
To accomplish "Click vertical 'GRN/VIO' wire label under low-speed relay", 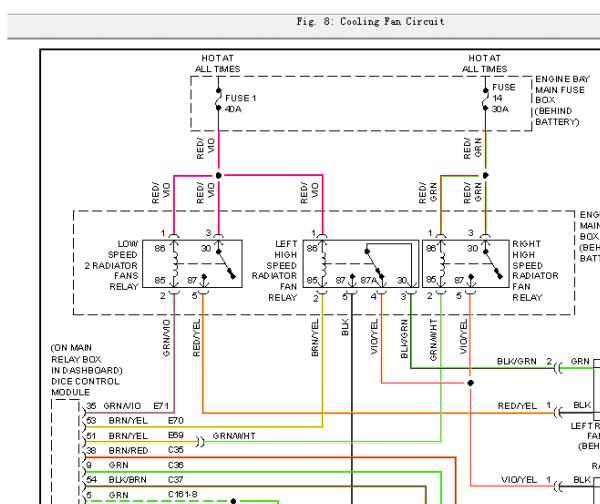I will tap(166, 338).
